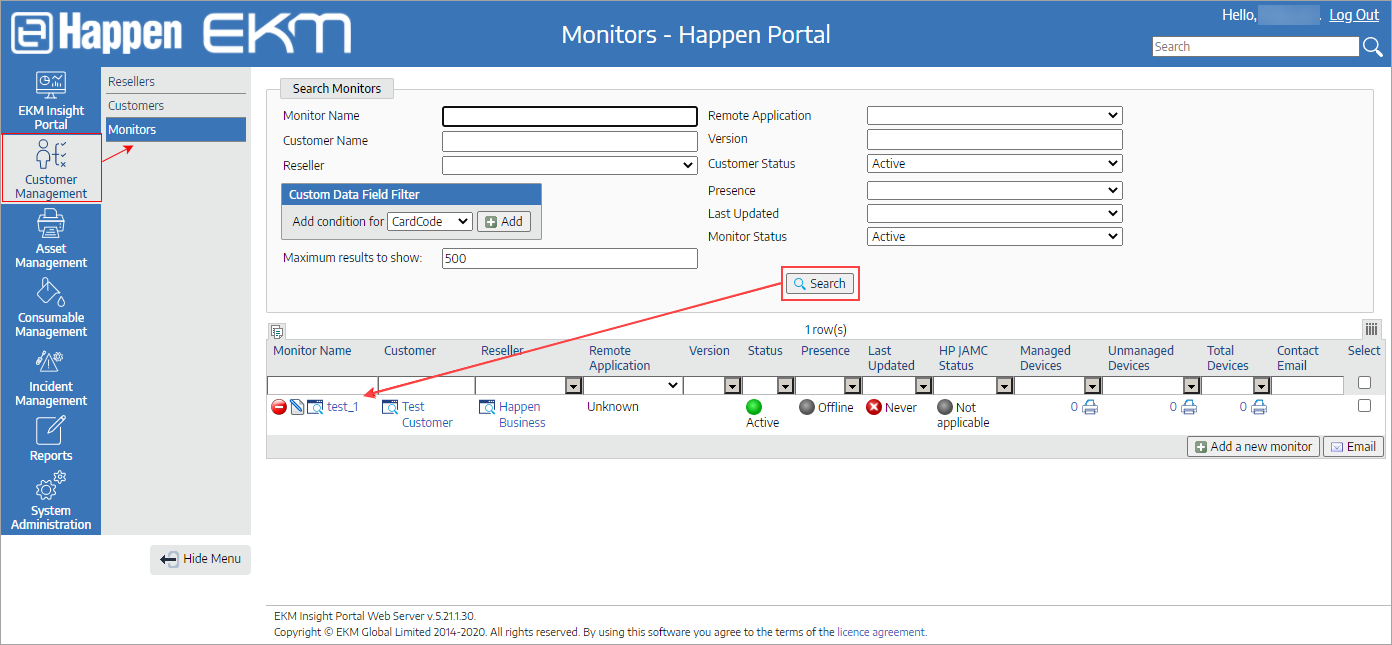Screen dimensions: 1392x645
Task: Click the view details icon for test_1
Action: pos(315,407)
